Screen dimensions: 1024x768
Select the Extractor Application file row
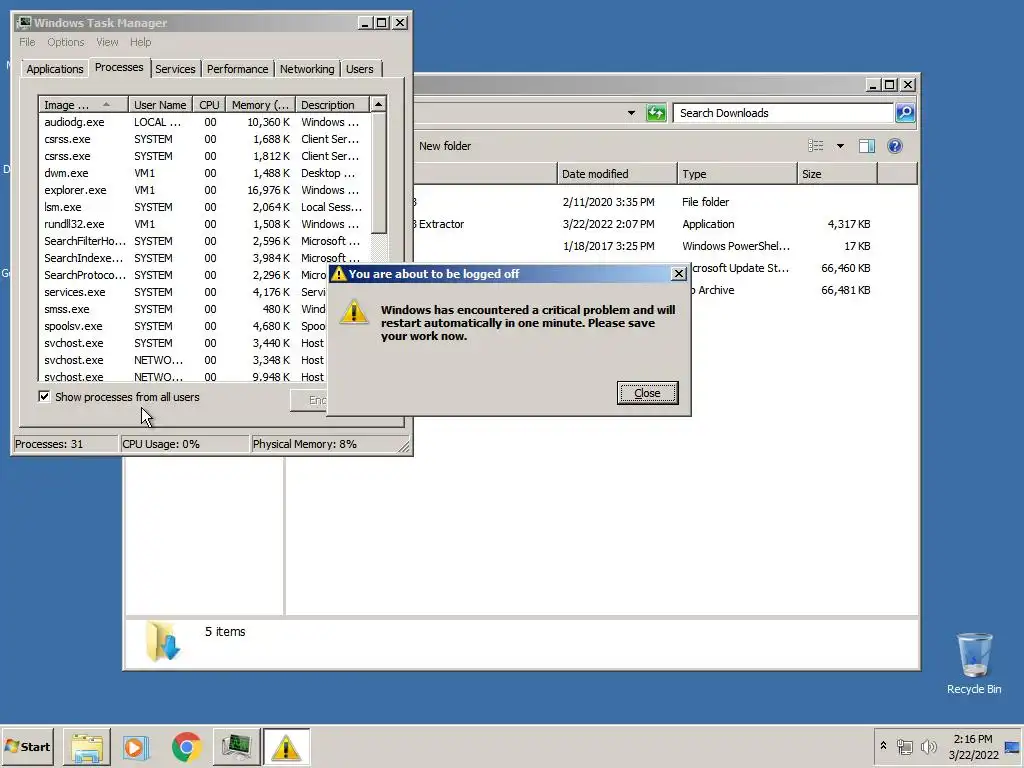pos(643,224)
